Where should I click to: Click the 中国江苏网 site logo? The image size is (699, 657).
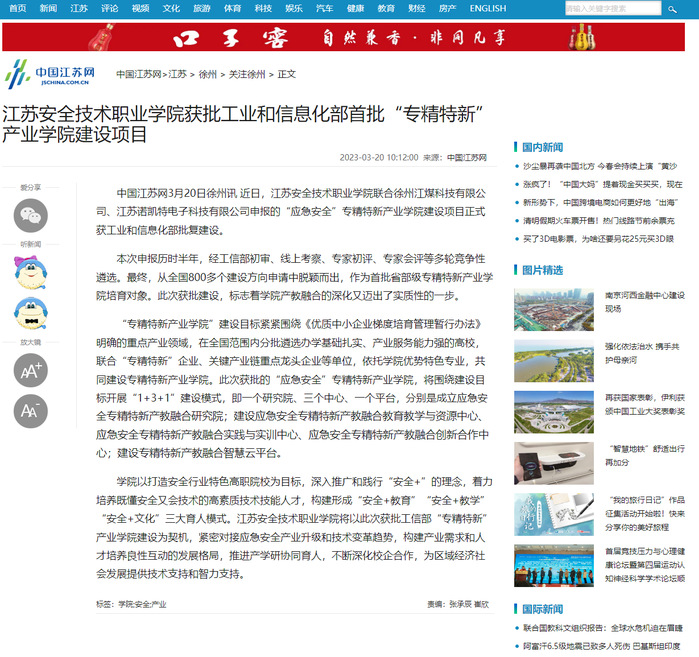(50, 74)
